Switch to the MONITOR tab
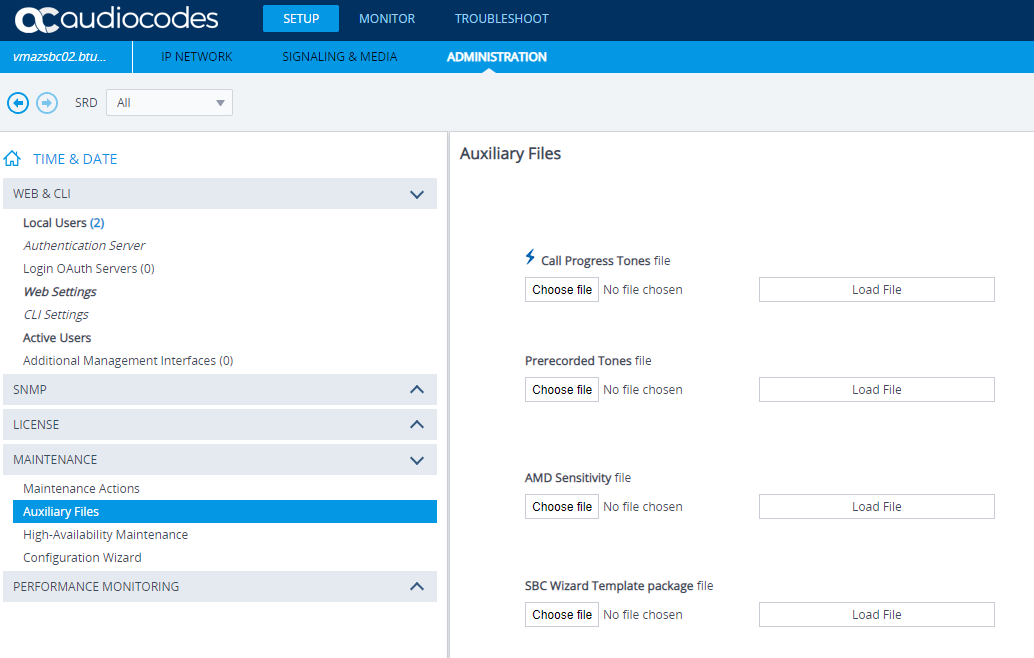 387,18
